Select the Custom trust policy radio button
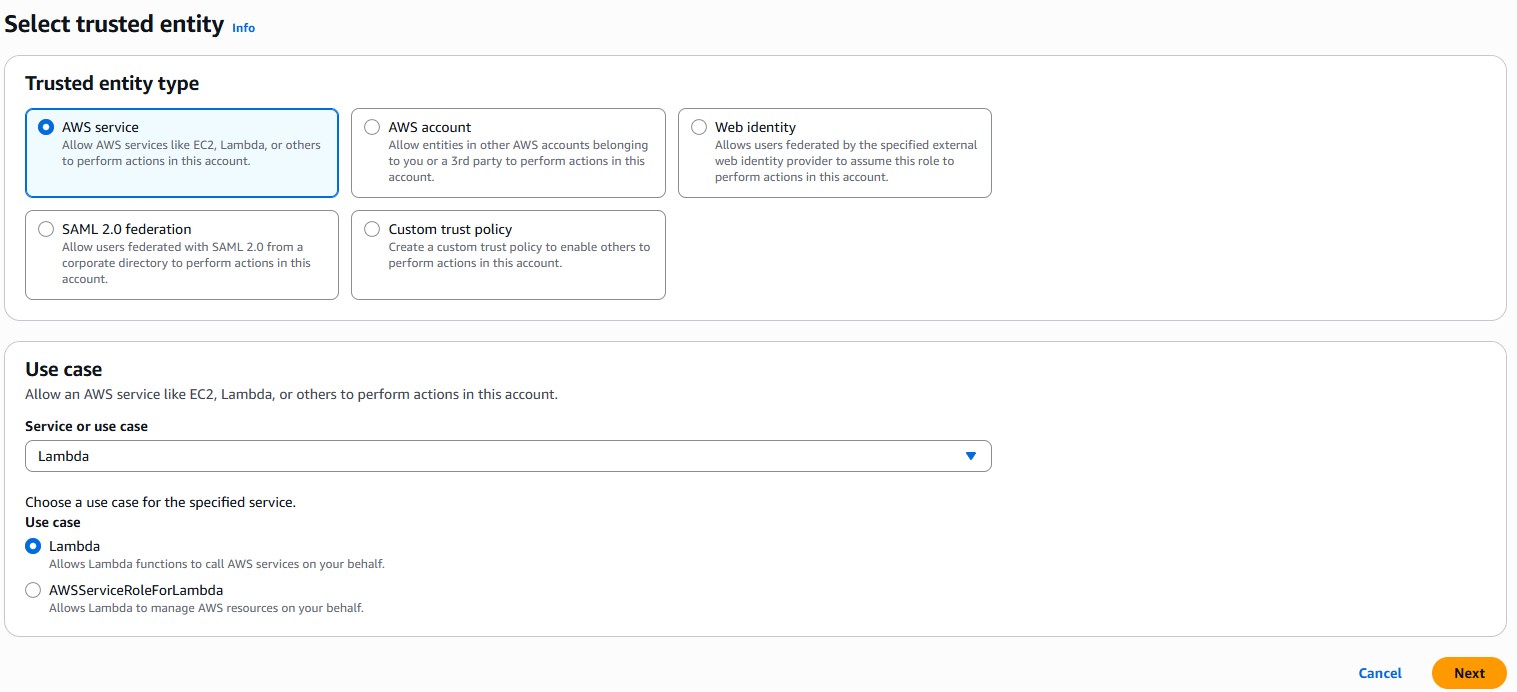Image resolution: width=1517 pixels, height=692 pixels. pos(372,230)
